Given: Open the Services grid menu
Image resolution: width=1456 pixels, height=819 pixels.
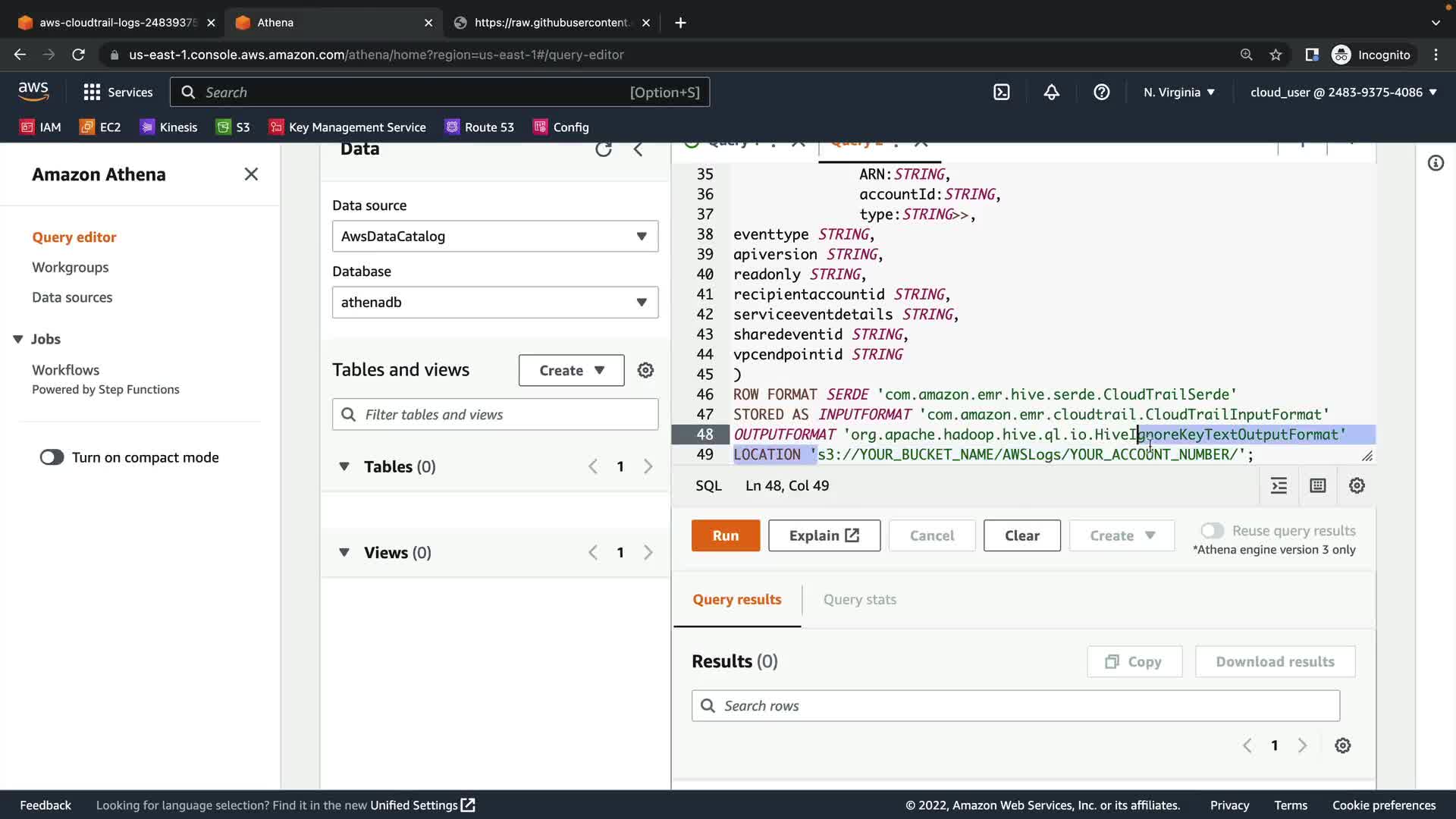Looking at the screenshot, I should pyautogui.click(x=92, y=93).
